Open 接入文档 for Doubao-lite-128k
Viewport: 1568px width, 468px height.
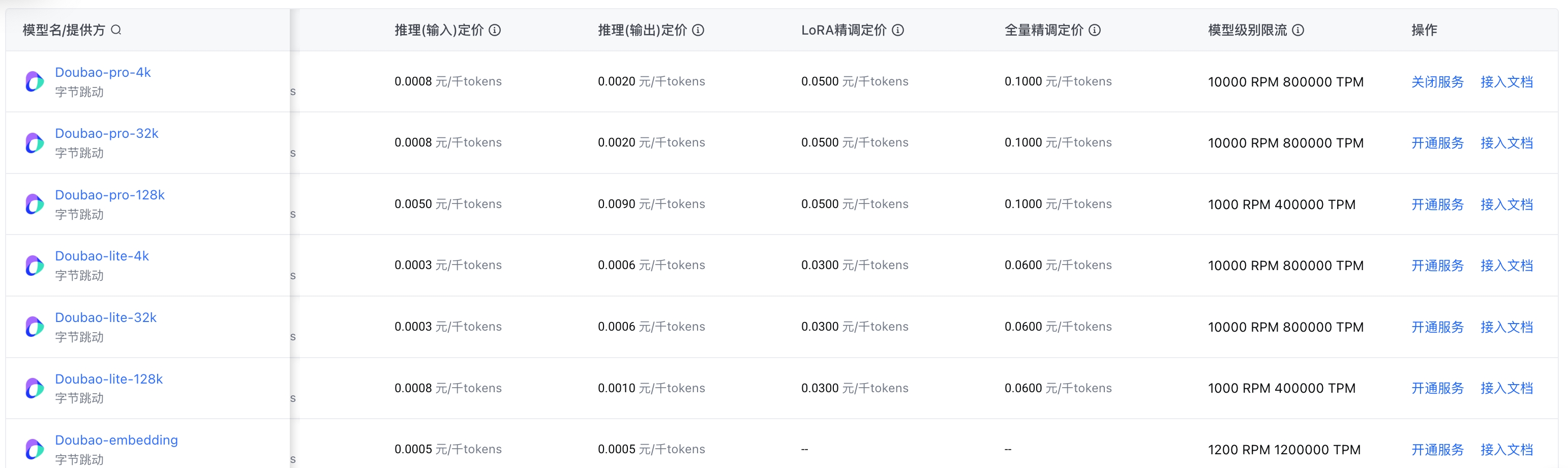pyautogui.click(x=1506, y=388)
